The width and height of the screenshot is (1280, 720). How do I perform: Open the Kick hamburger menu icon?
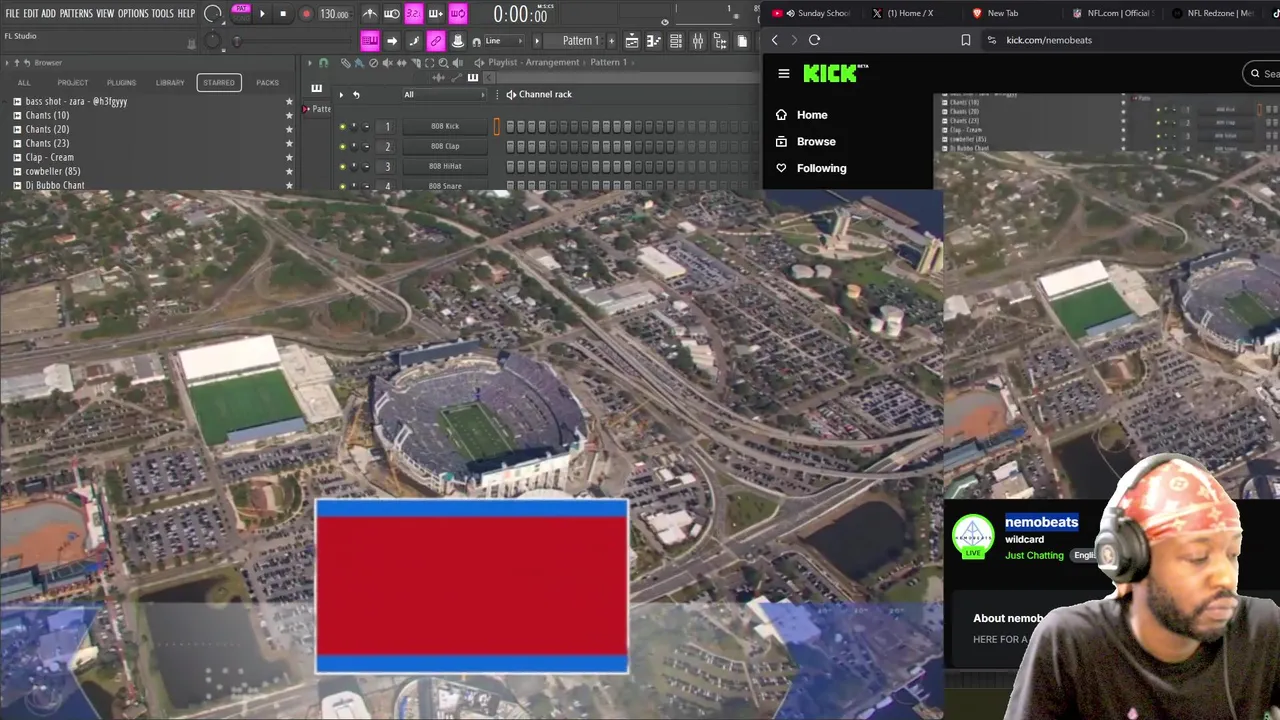coord(784,73)
